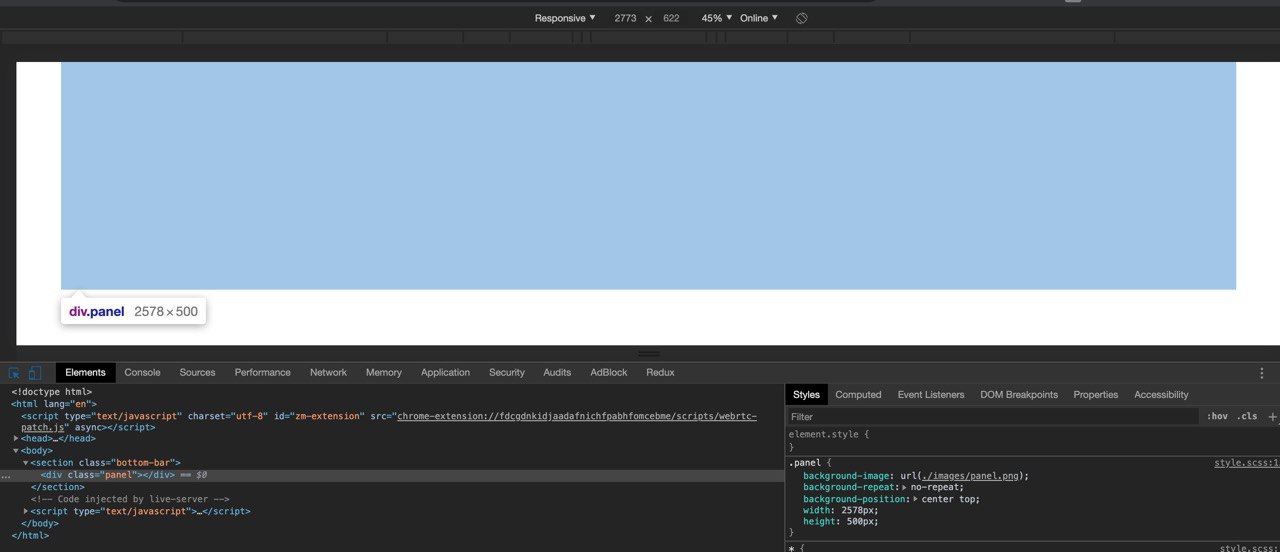Open the Audits tab
The height and width of the screenshot is (552, 1280).
[557, 372]
